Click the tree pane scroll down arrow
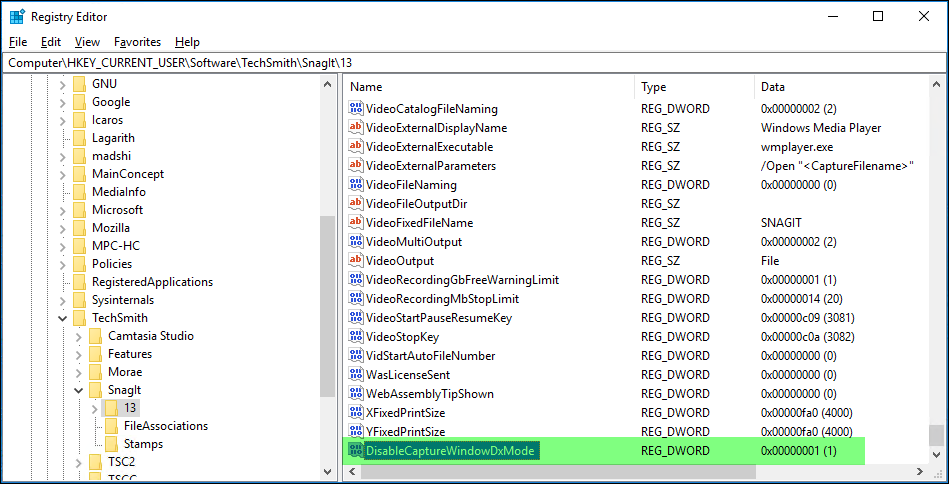 coord(327,471)
